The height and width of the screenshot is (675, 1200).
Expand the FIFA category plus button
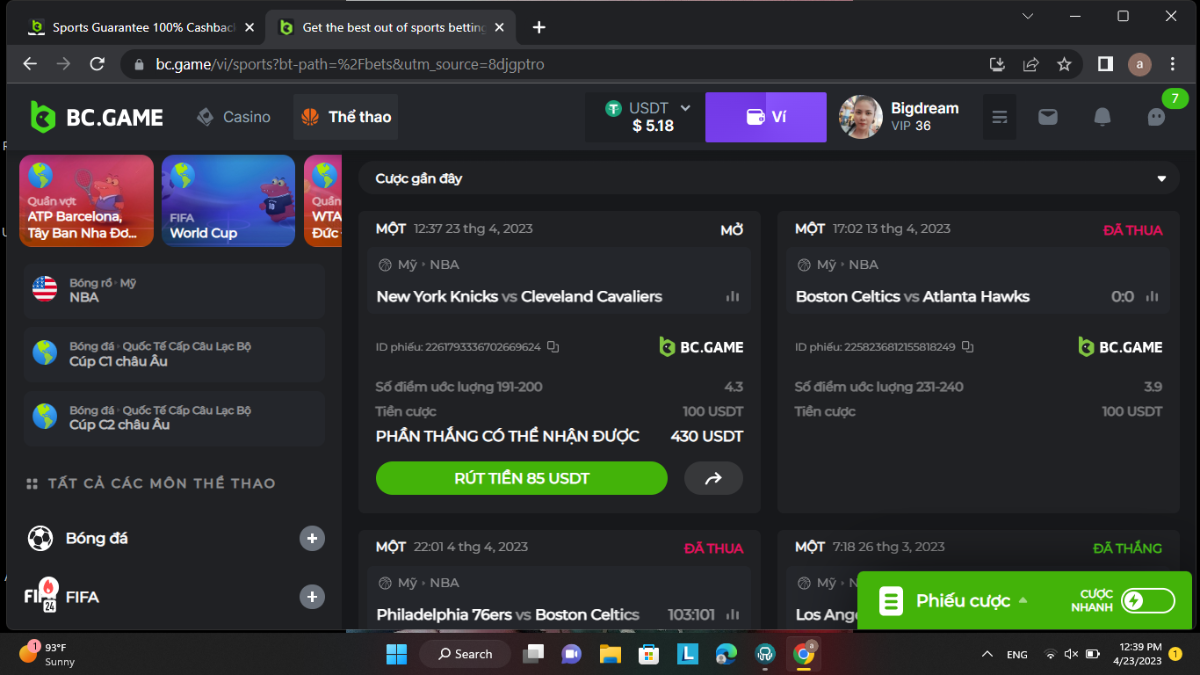coord(312,597)
